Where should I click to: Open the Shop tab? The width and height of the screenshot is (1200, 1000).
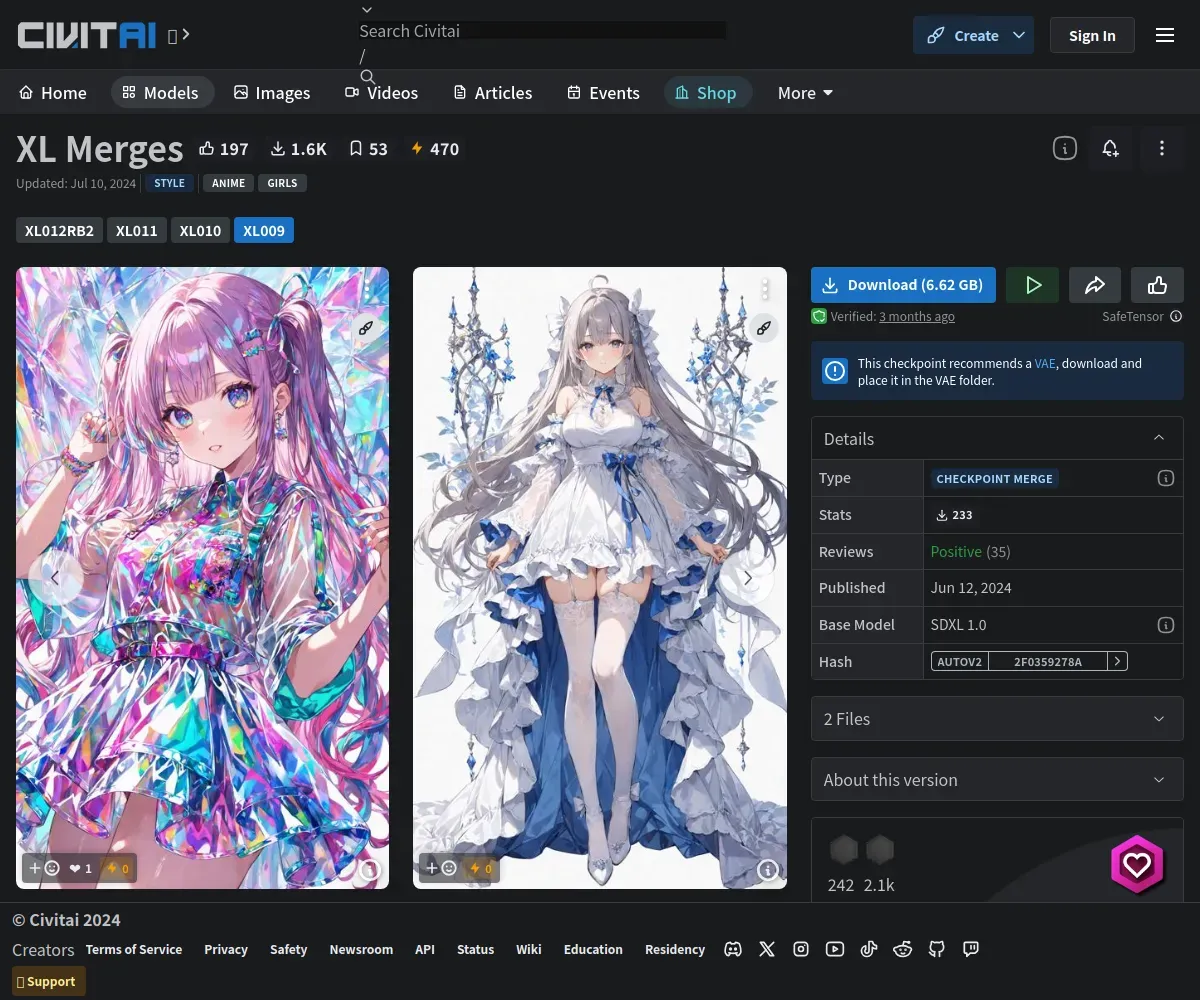click(706, 93)
